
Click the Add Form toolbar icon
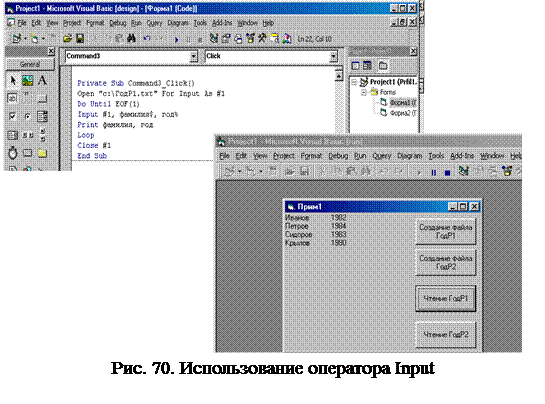coord(34,38)
